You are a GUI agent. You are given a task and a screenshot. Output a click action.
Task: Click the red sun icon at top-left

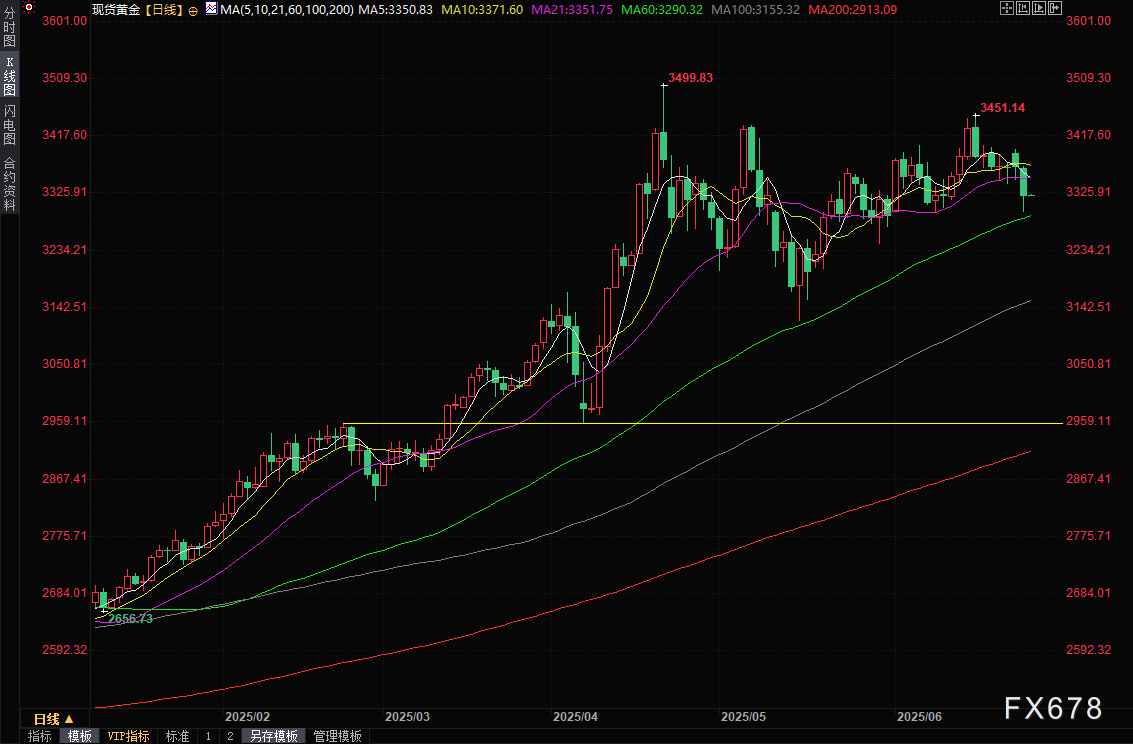pyautogui.click(x=28, y=9)
